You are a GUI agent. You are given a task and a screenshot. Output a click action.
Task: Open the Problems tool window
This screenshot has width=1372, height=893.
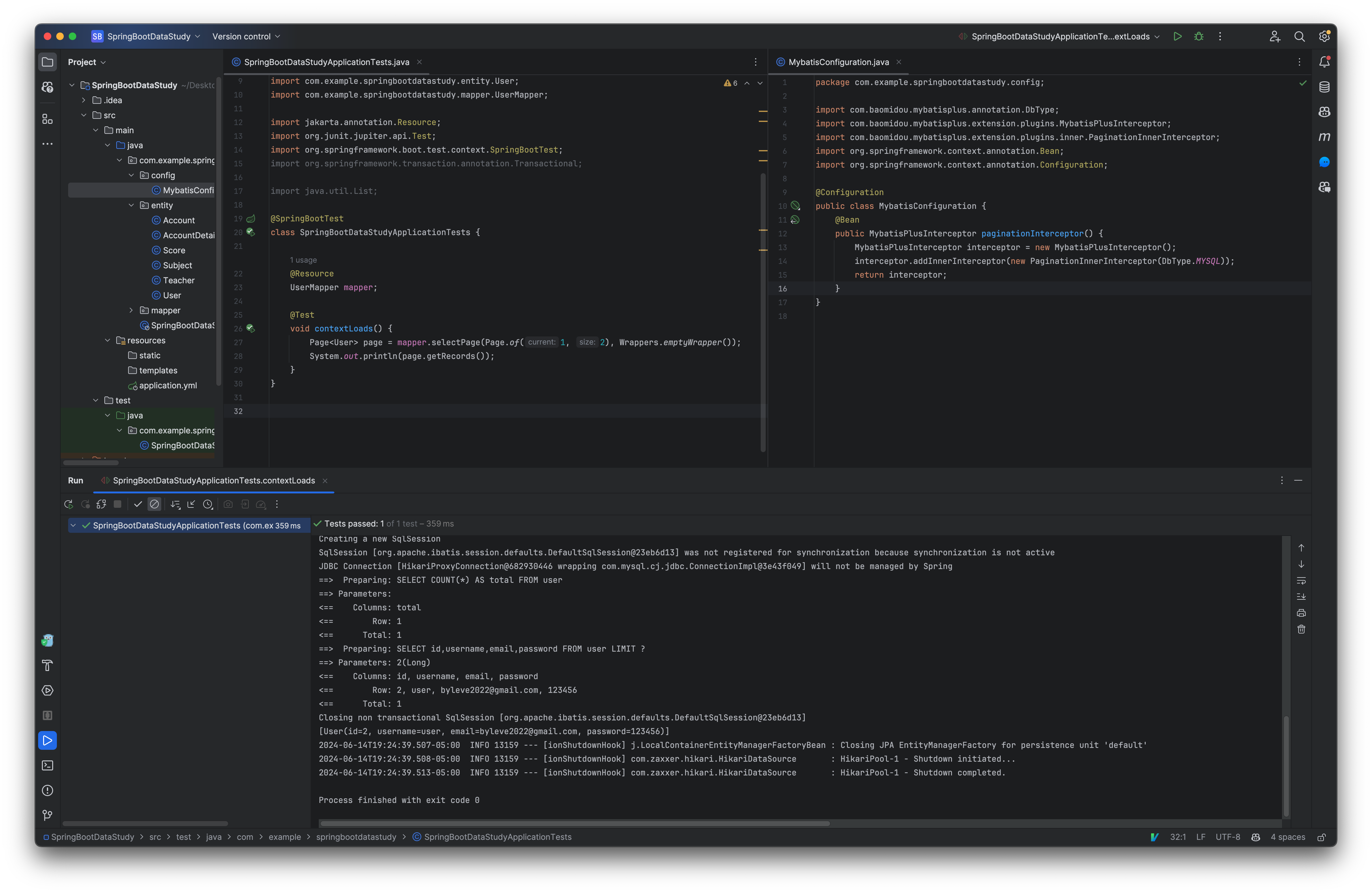47,790
